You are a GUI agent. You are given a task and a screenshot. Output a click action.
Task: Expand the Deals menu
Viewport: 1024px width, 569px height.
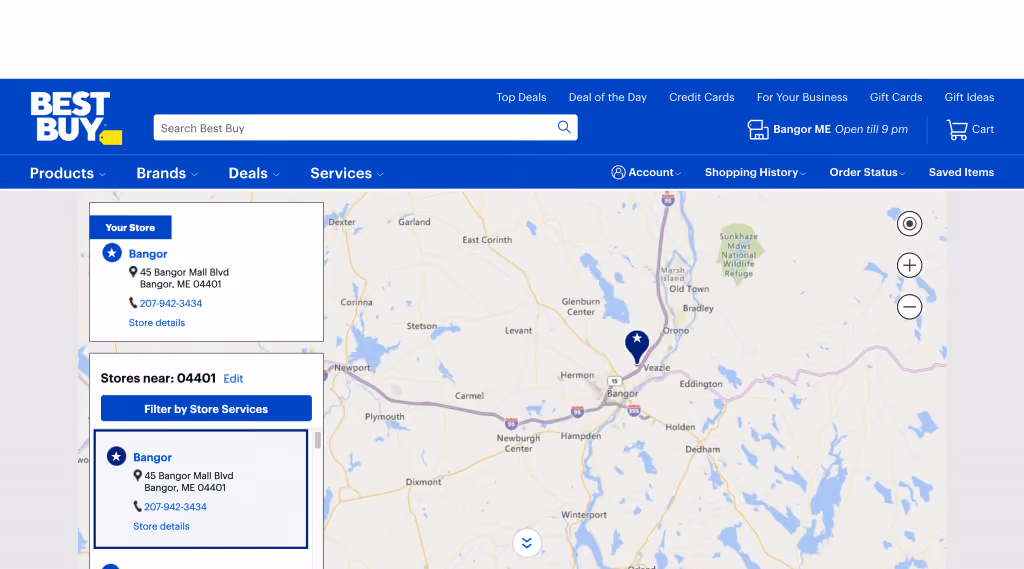254,173
